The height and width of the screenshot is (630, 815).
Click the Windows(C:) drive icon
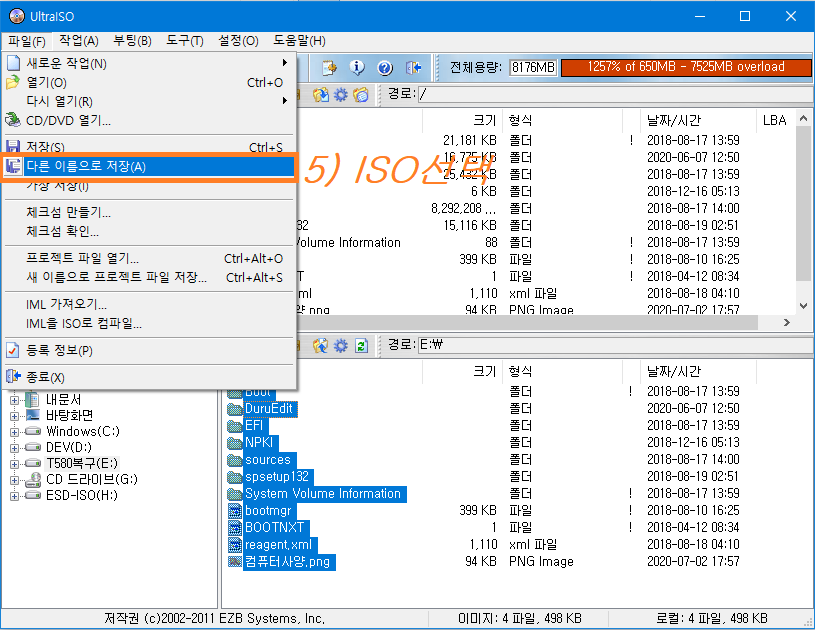click(33, 431)
